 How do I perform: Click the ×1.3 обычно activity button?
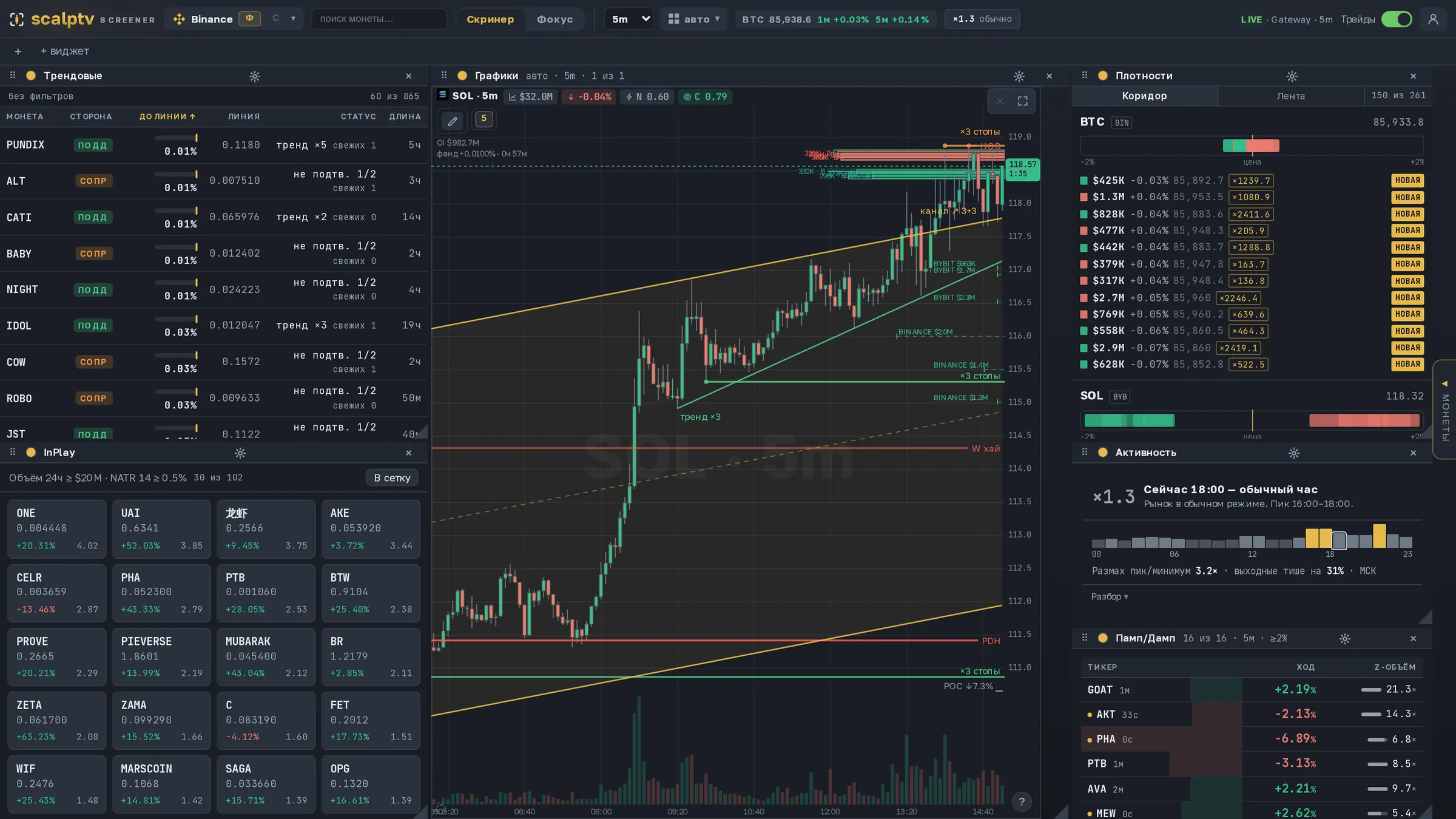[982, 19]
